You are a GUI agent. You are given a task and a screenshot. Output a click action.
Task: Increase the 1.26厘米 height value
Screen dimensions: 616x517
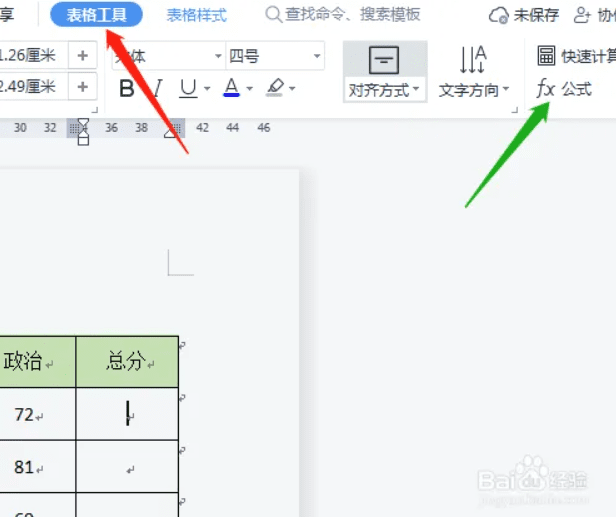82,55
